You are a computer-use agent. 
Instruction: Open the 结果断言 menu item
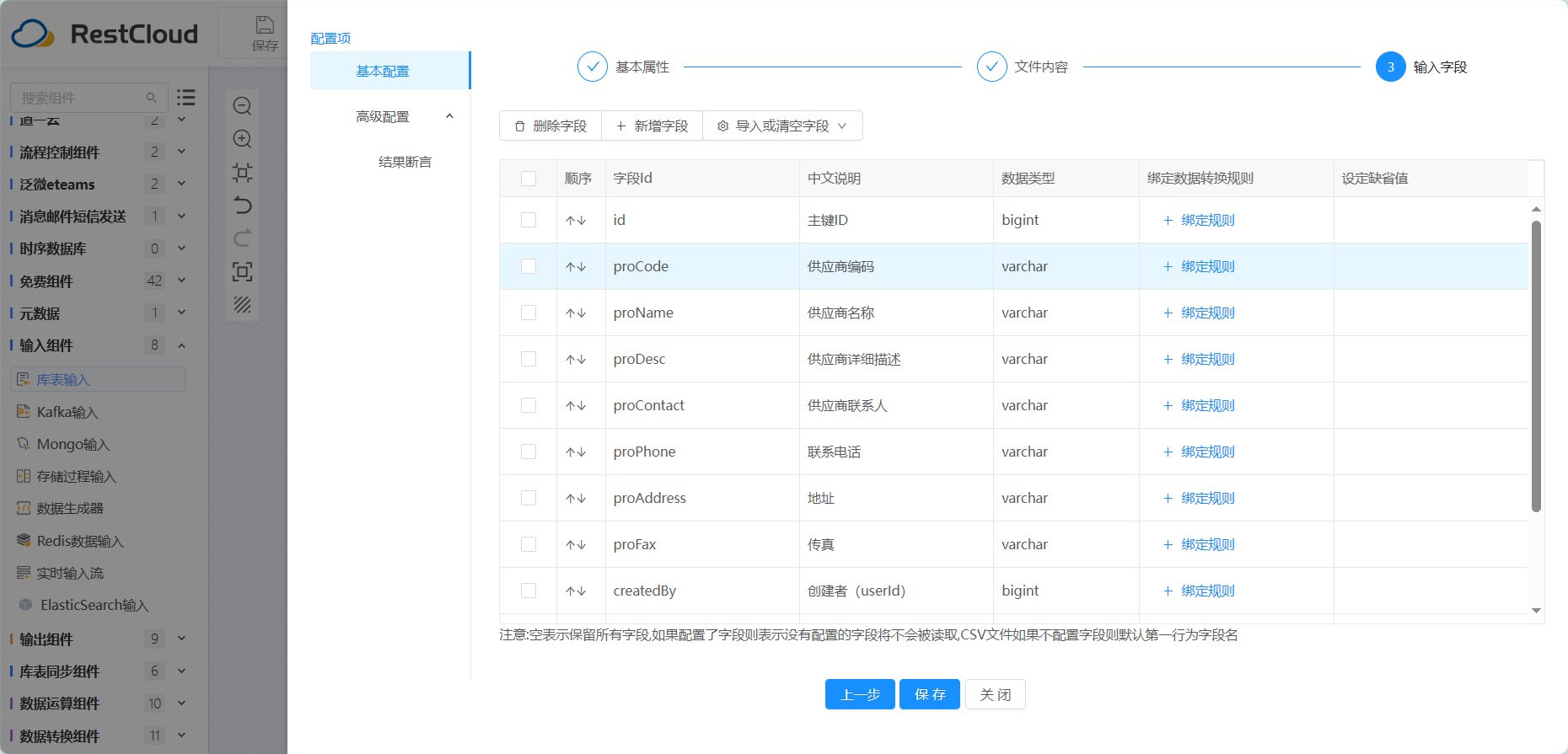pyautogui.click(x=405, y=162)
